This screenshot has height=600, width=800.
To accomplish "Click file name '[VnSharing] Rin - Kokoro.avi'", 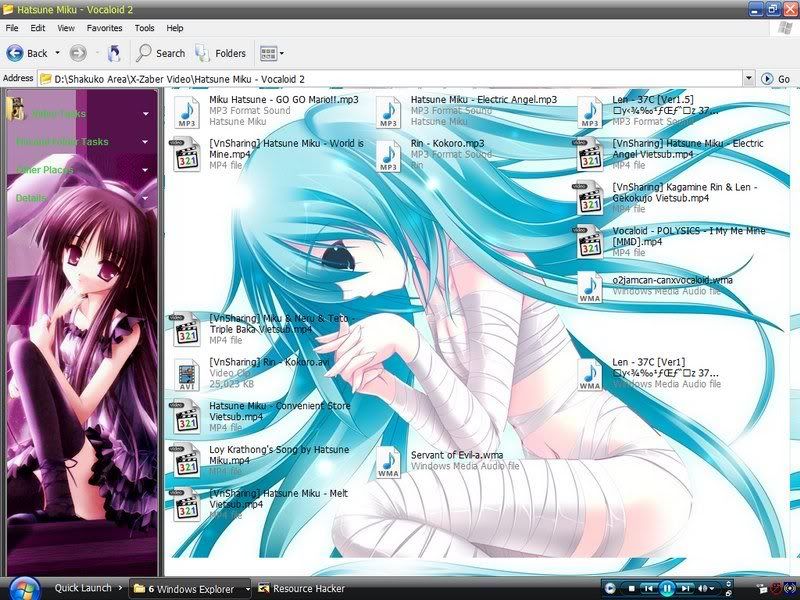I will point(269,362).
